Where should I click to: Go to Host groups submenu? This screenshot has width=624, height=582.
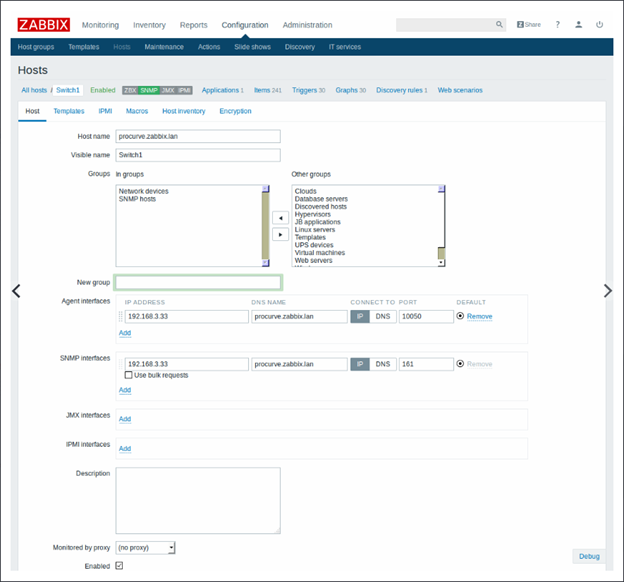coord(36,47)
